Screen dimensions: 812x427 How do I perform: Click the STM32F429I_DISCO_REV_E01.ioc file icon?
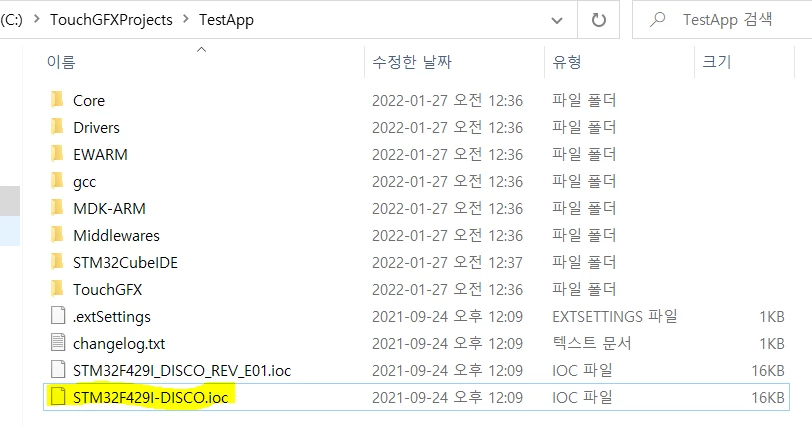[x=58, y=370]
